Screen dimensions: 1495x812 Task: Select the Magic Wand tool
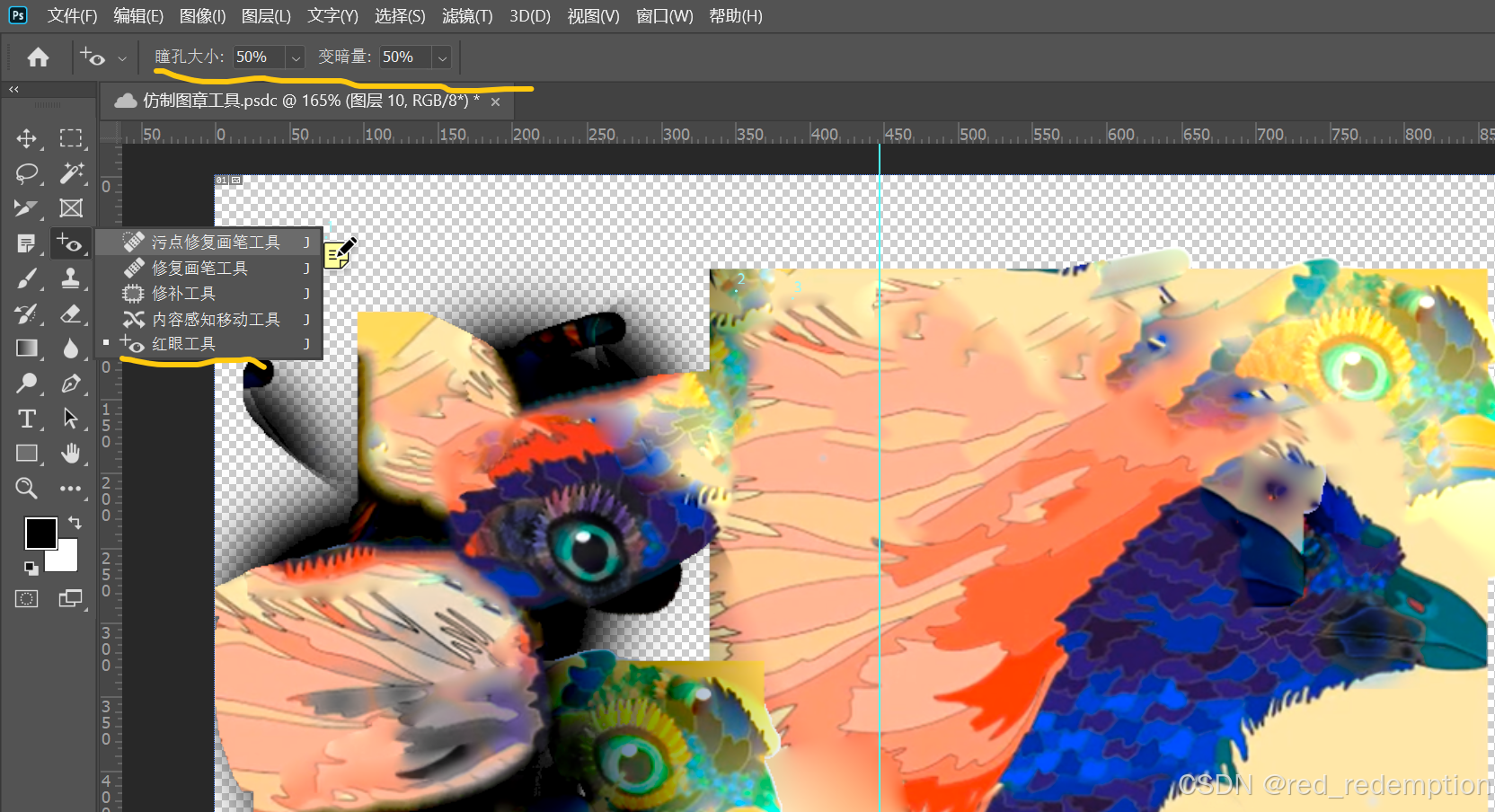[x=71, y=173]
